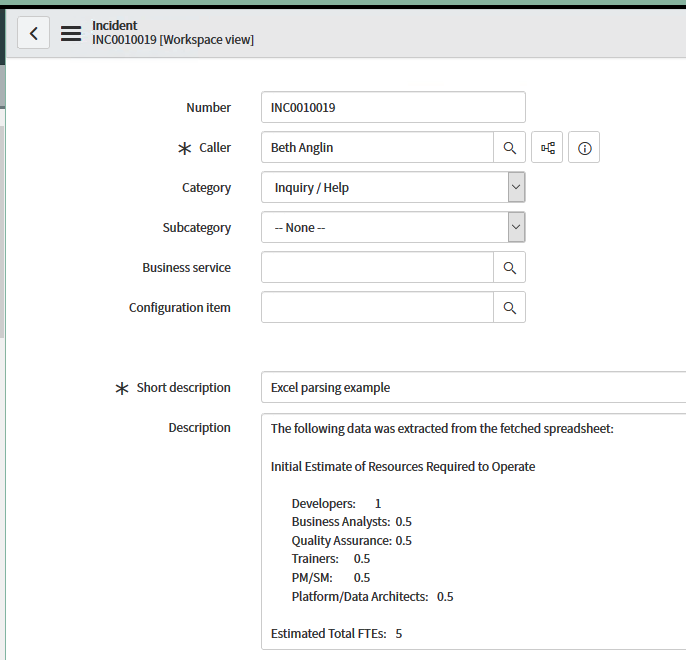
Task: Click the Business service label
Action: coord(186,268)
